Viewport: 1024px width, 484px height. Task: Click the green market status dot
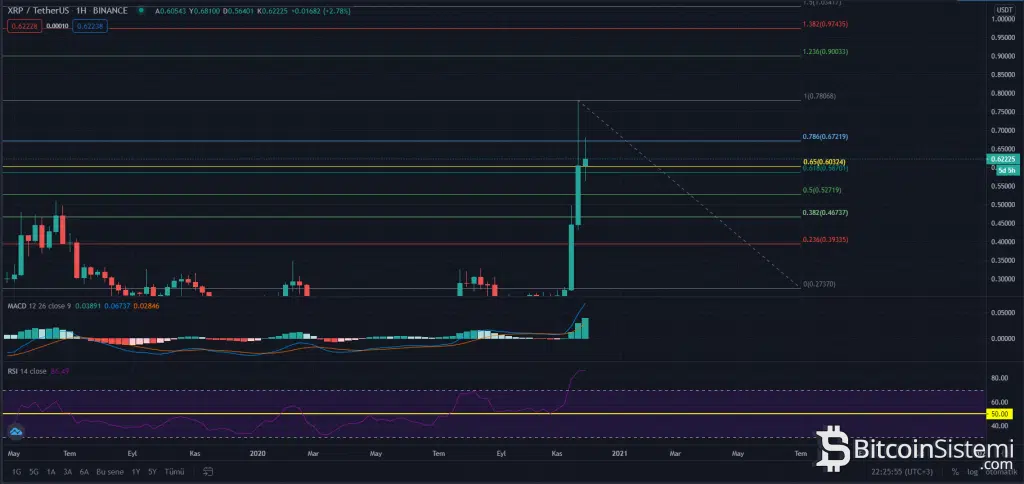pos(139,12)
